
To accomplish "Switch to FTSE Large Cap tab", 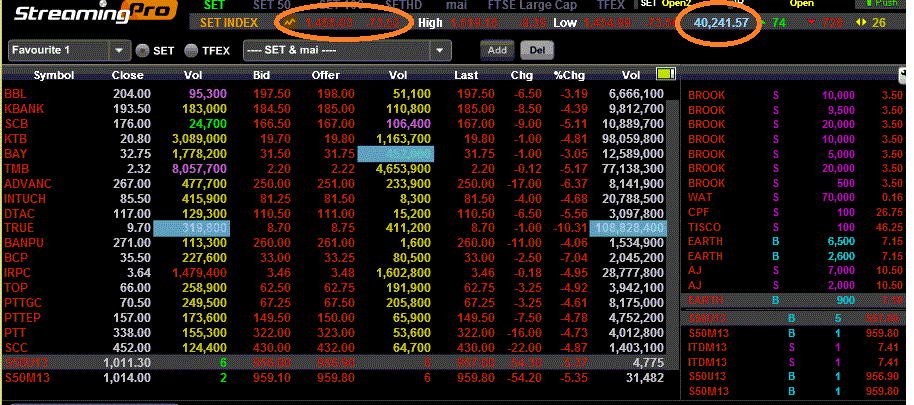I will pos(533,5).
